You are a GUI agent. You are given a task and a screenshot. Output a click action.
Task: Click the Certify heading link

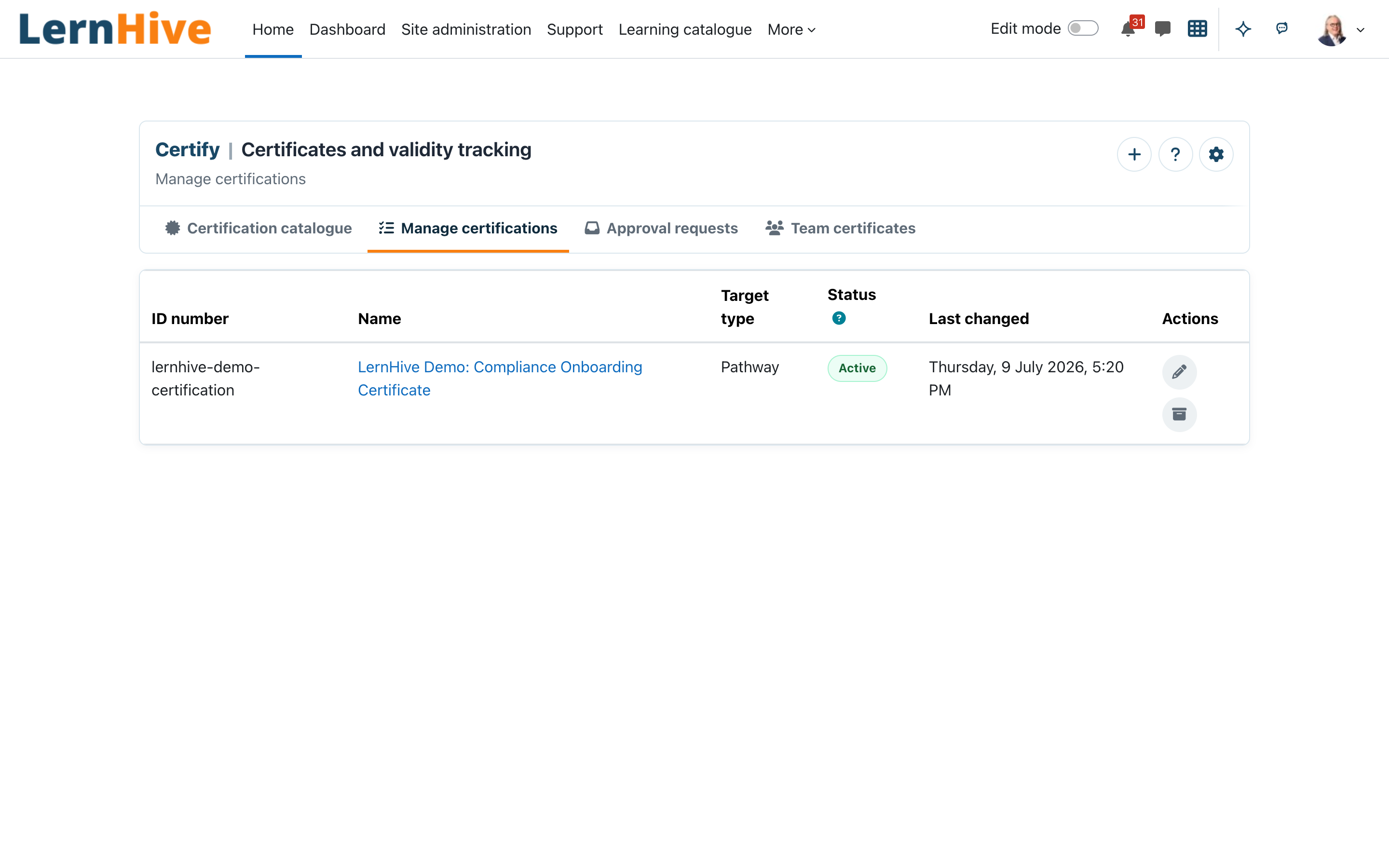coord(187,150)
